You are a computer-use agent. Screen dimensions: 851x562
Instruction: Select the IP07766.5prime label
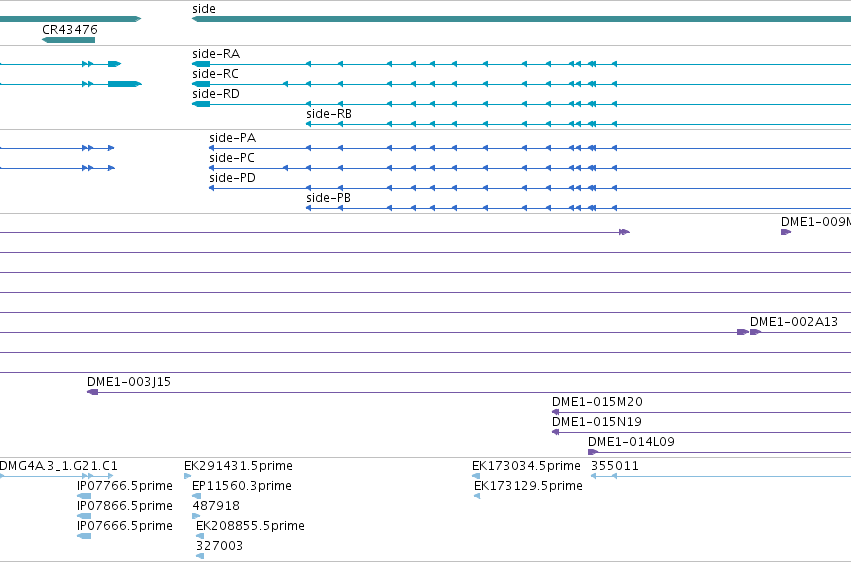click(125, 486)
